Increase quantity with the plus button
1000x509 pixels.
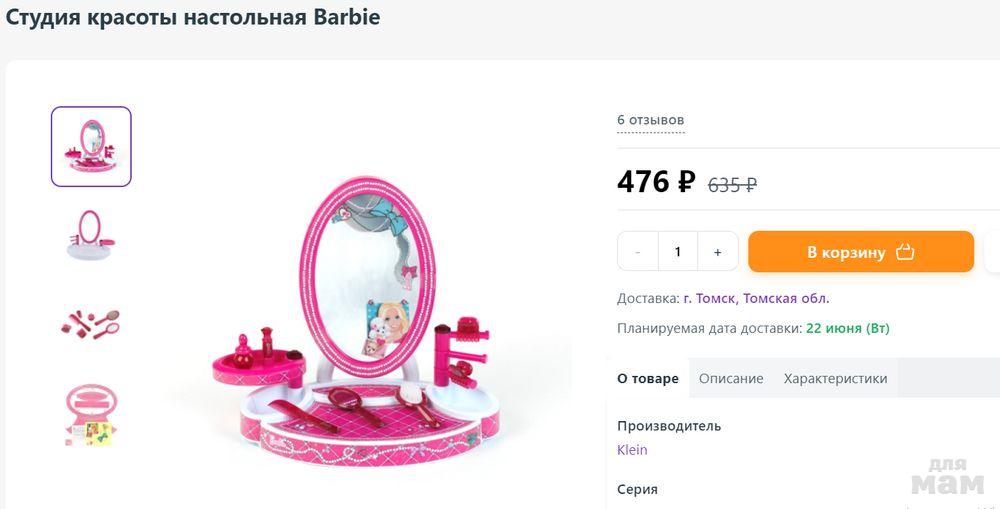click(x=718, y=252)
